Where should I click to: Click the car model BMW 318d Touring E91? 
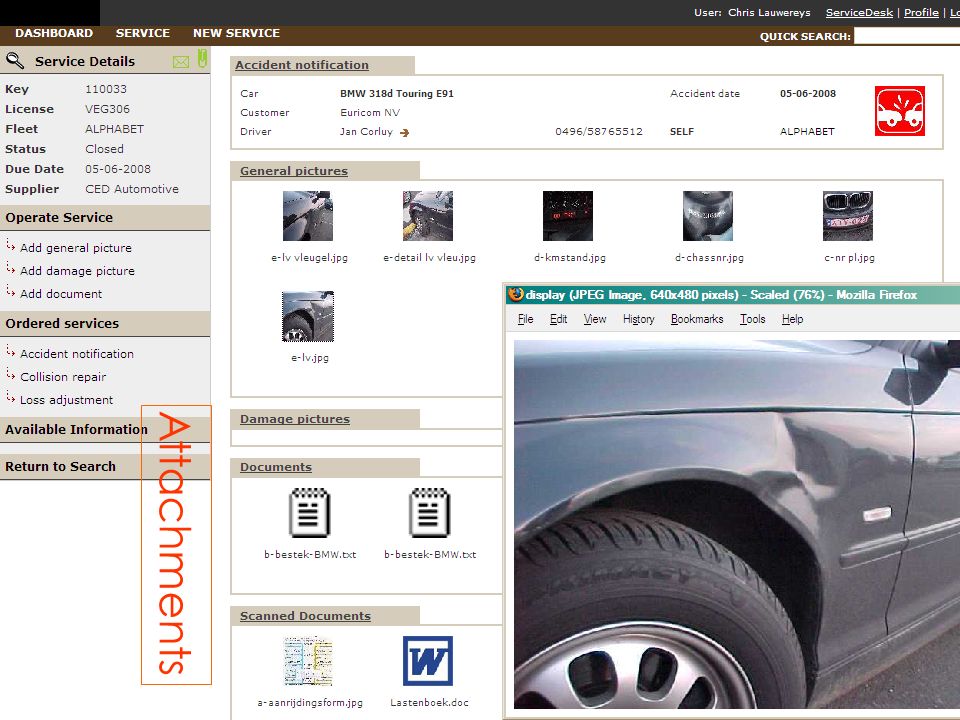[x=397, y=94]
